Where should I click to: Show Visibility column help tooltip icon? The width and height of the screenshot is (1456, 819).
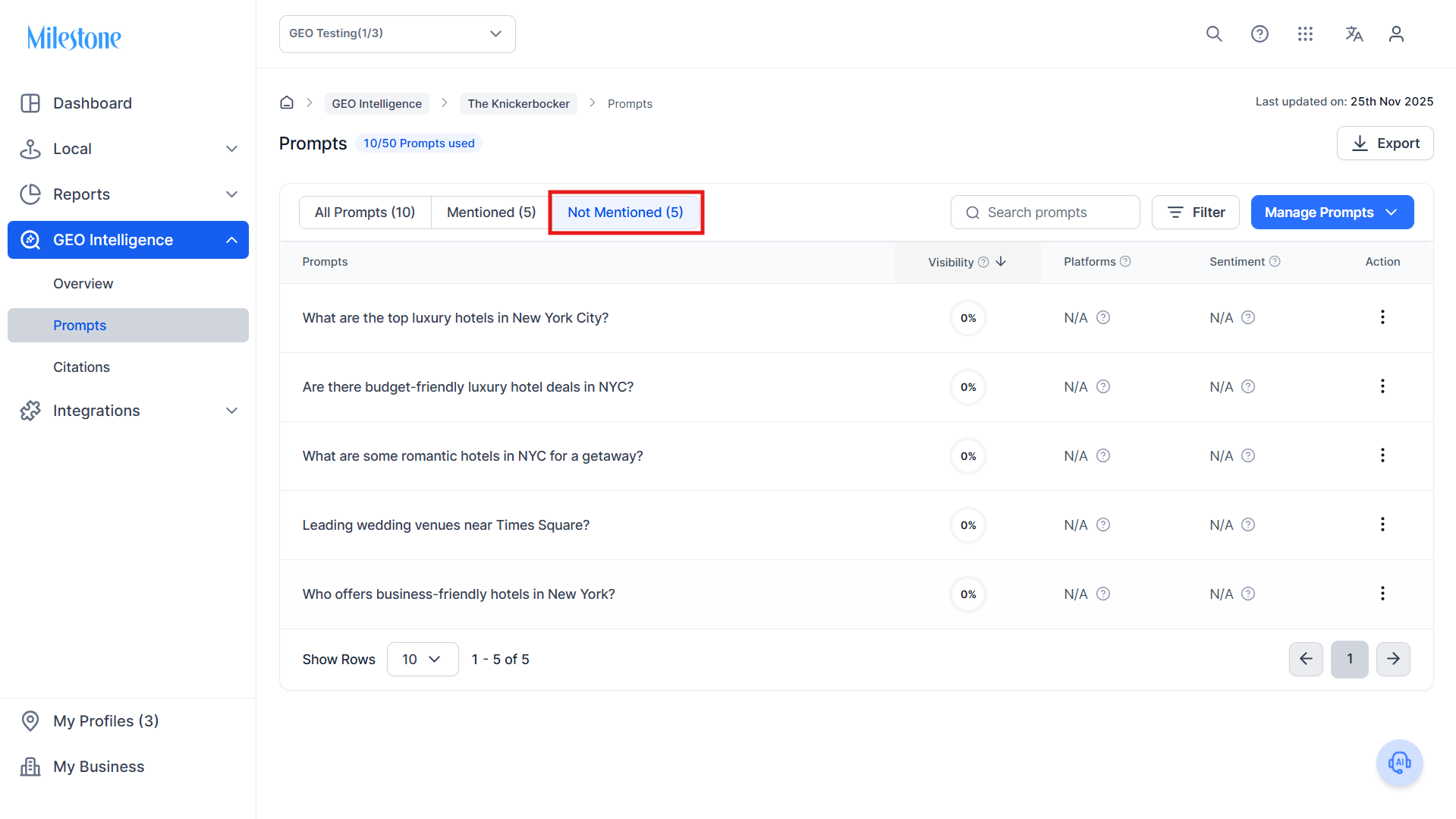tap(983, 262)
